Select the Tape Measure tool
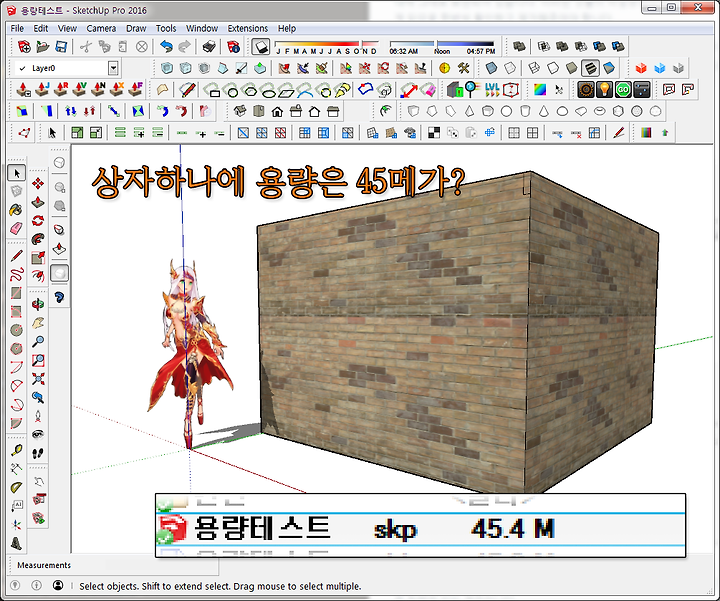 click(16, 450)
